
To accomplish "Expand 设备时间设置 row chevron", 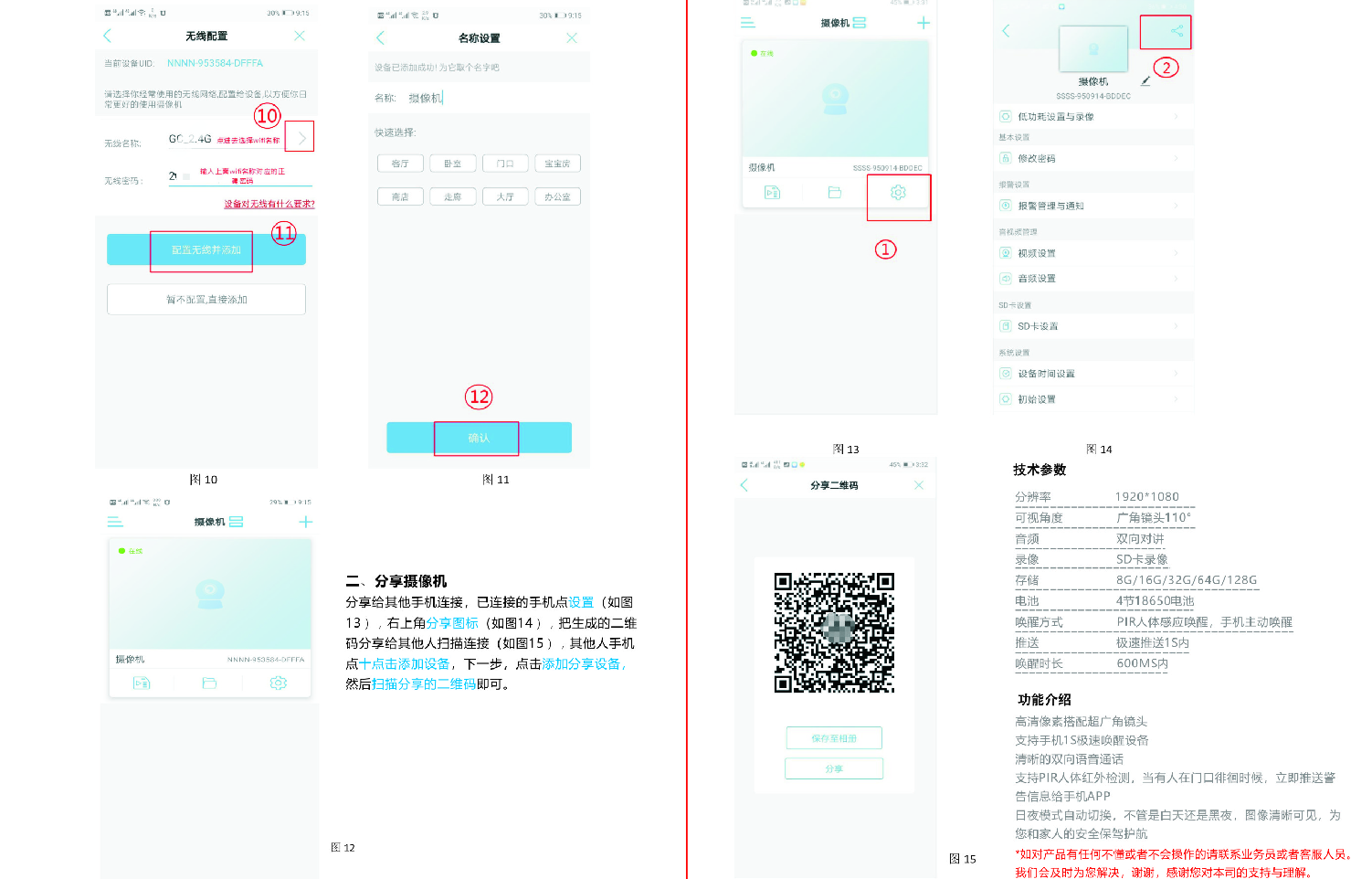I will pos(1177,374).
